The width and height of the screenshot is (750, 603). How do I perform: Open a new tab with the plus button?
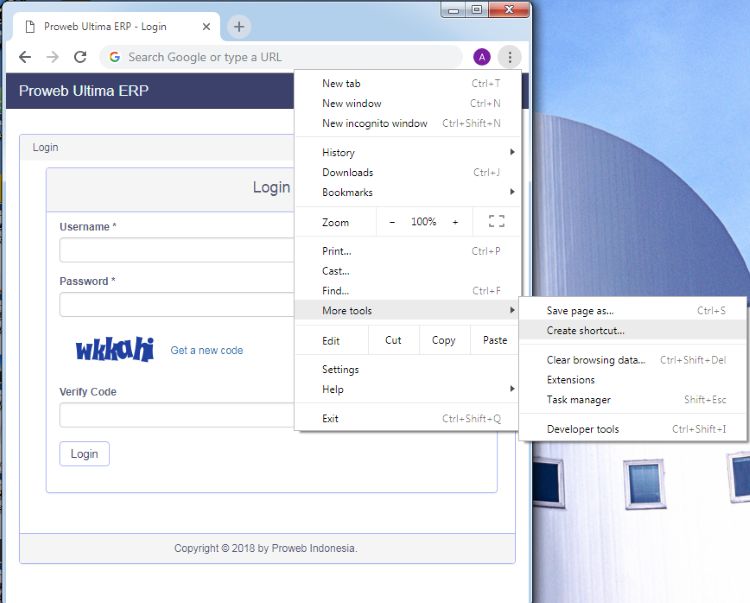(239, 27)
